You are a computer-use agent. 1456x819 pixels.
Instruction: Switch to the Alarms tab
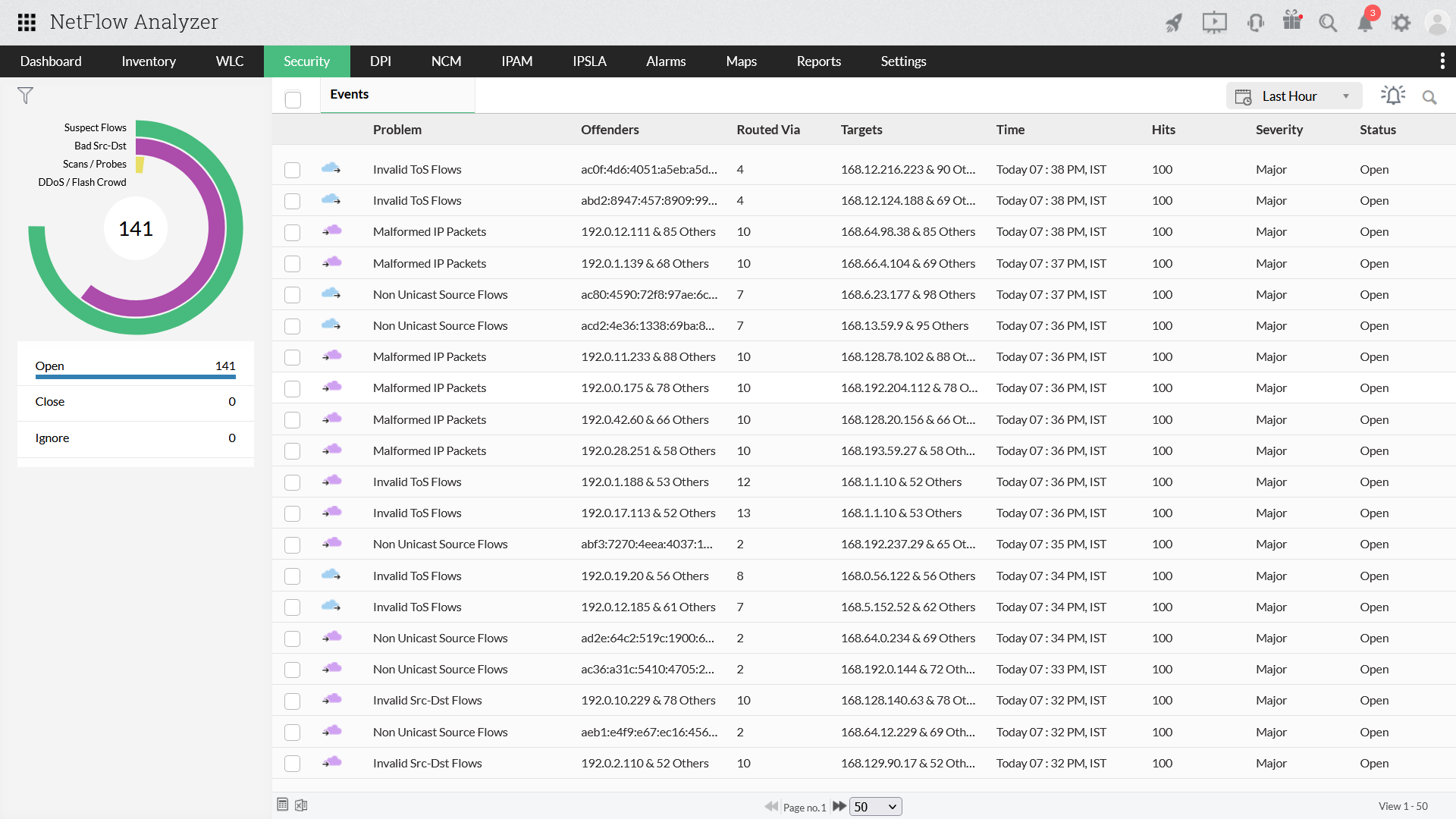tap(665, 61)
